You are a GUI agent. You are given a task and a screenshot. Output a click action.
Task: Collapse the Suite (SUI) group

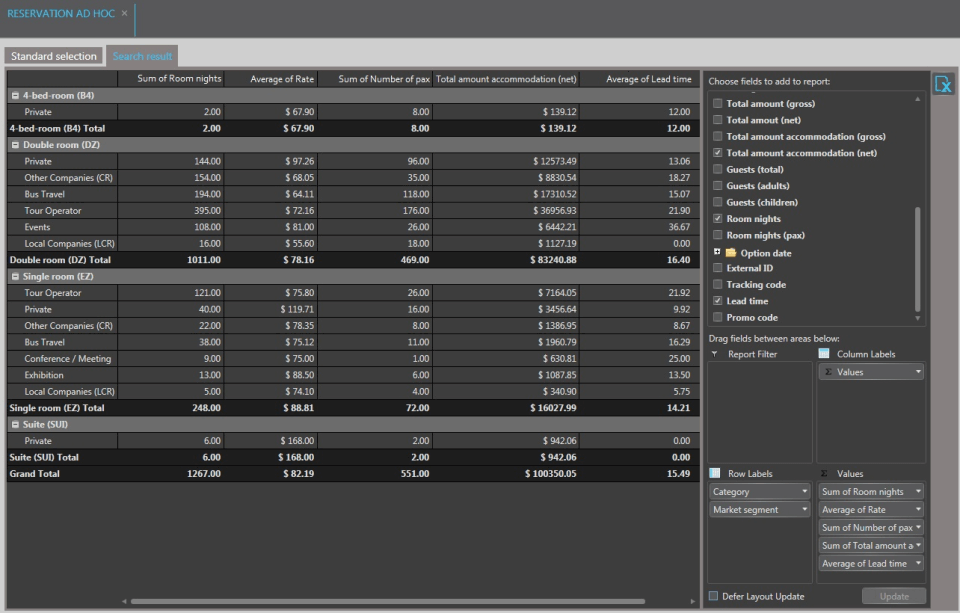[14, 424]
